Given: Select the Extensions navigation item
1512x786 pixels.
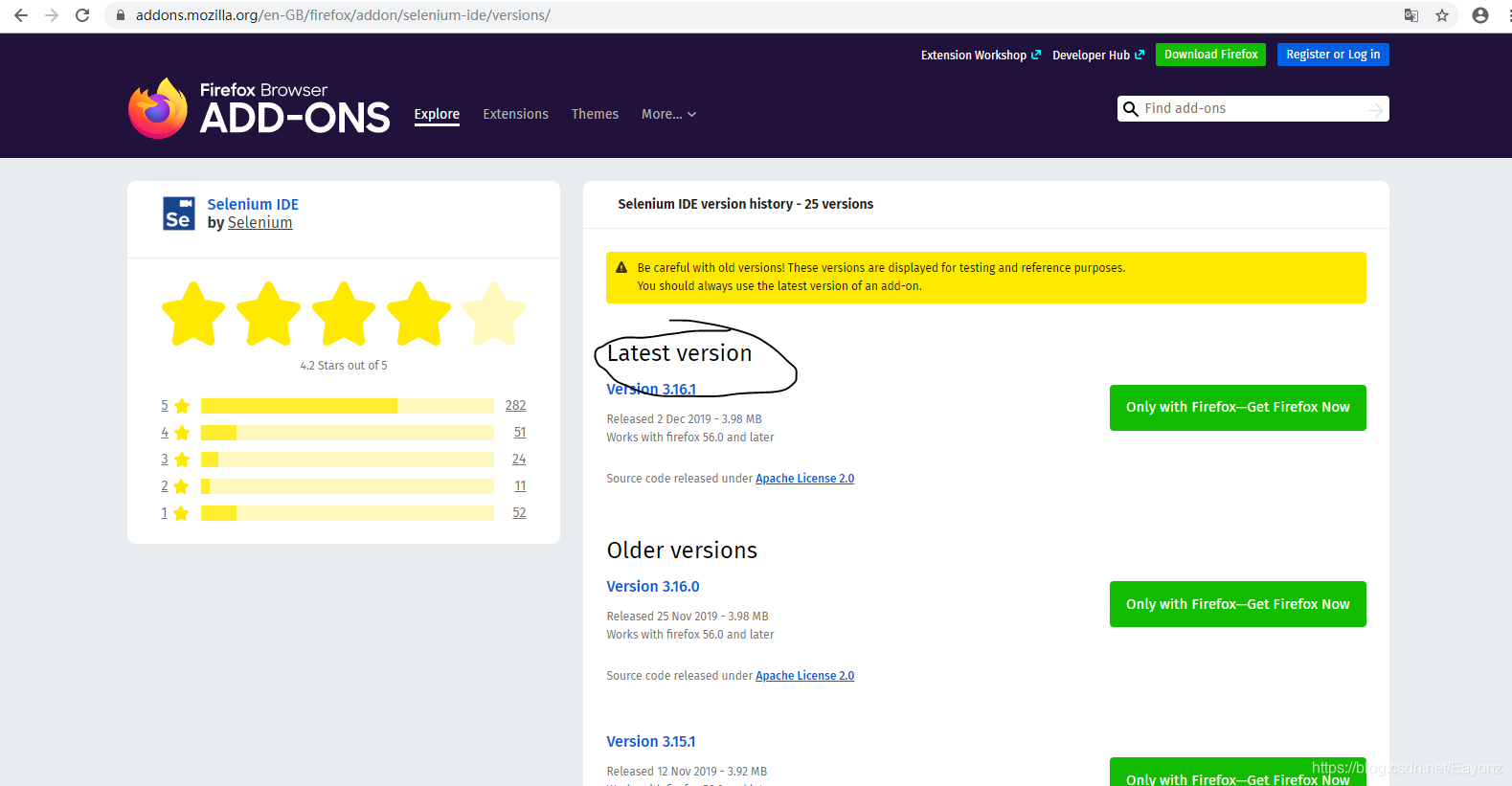Looking at the screenshot, I should [515, 114].
